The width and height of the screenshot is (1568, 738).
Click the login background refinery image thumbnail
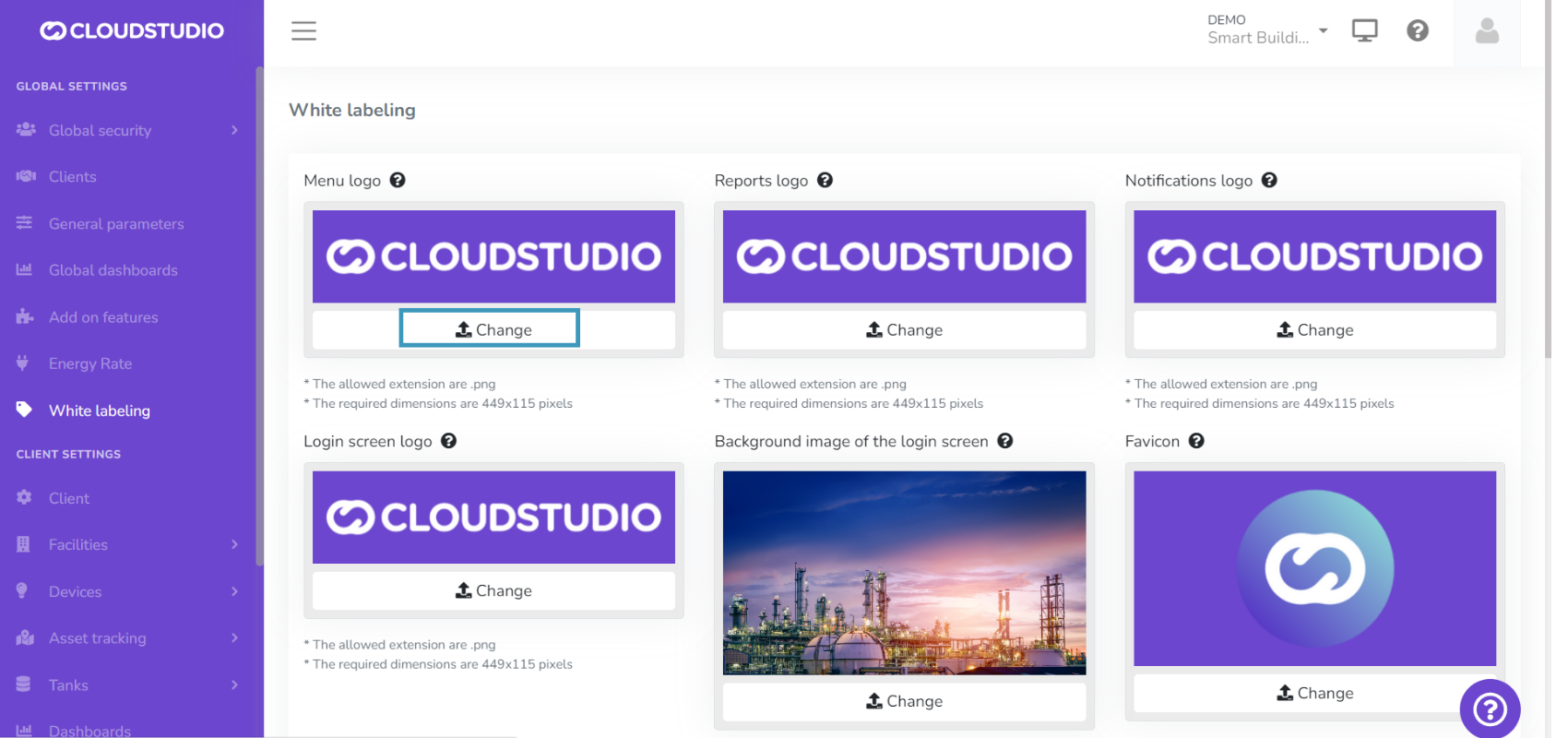[904, 572]
